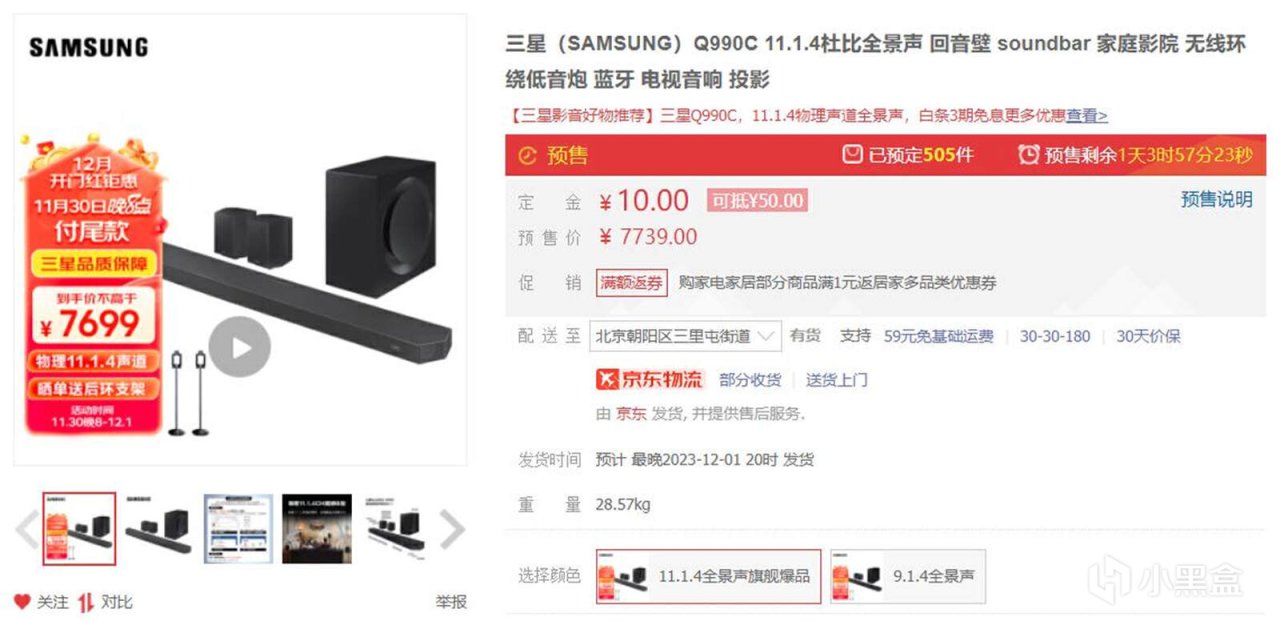Screen dimensions: 1280x621
Task: Show previous thumbnails with left arrow
Action: tap(27, 529)
